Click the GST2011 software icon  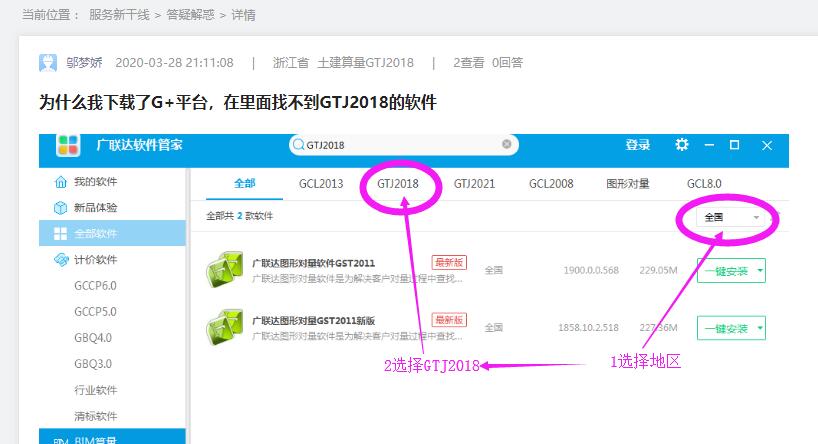pos(225,269)
